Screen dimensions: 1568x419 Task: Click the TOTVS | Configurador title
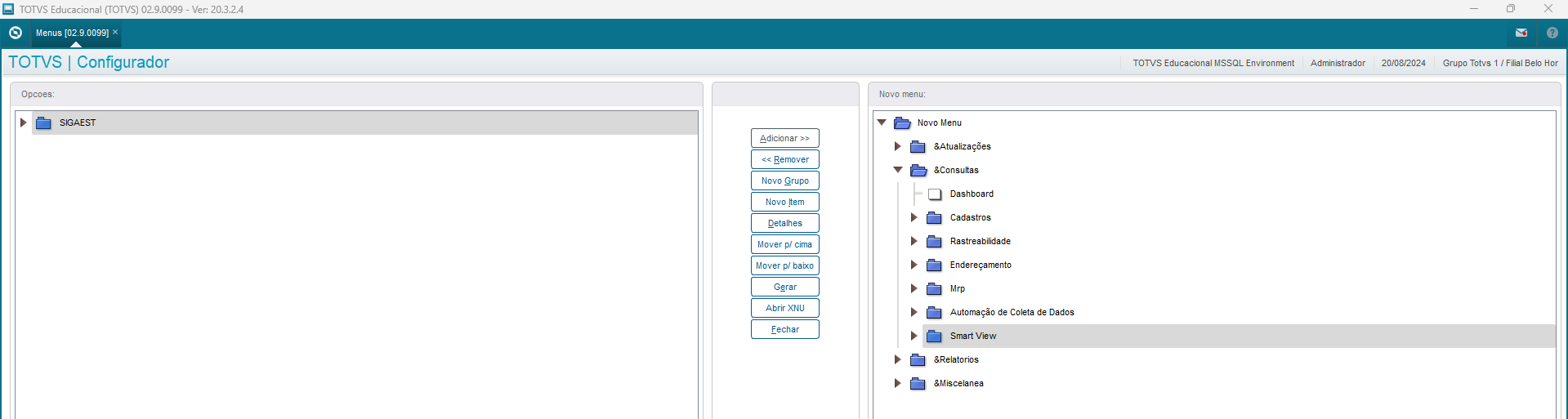point(88,62)
